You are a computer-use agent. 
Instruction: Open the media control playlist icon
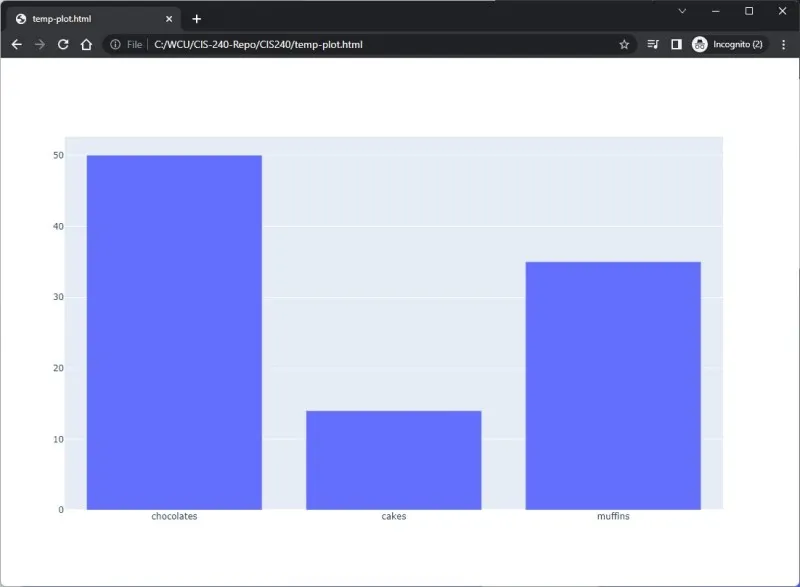coord(653,44)
